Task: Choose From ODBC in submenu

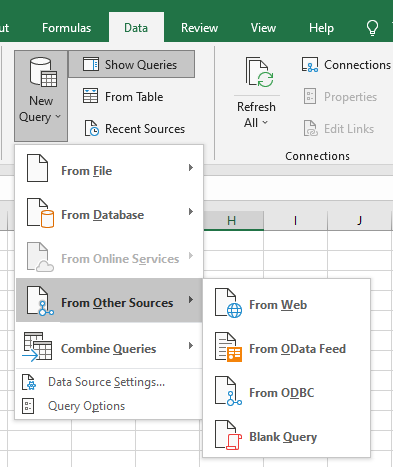Action: pyautogui.click(x=287, y=391)
